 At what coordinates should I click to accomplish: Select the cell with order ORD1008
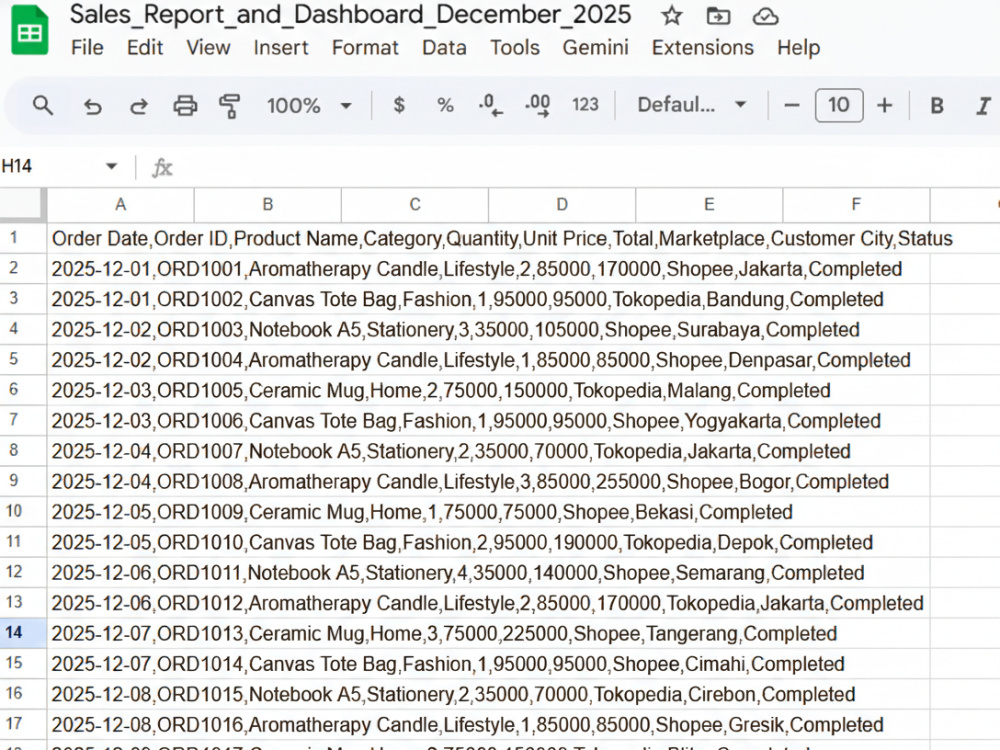click(x=120, y=482)
